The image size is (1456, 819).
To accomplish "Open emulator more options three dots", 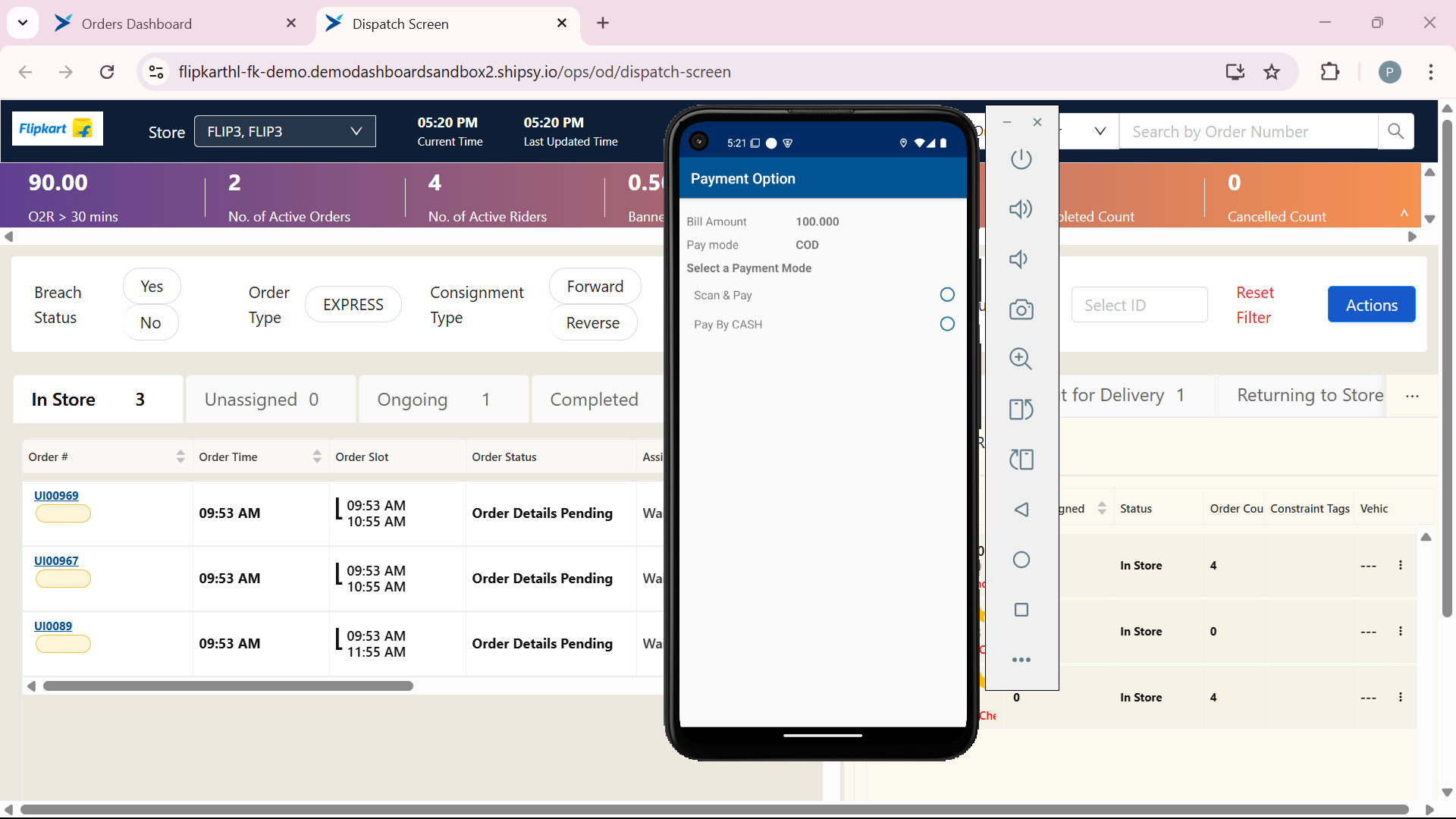I will tap(1021, 660).
